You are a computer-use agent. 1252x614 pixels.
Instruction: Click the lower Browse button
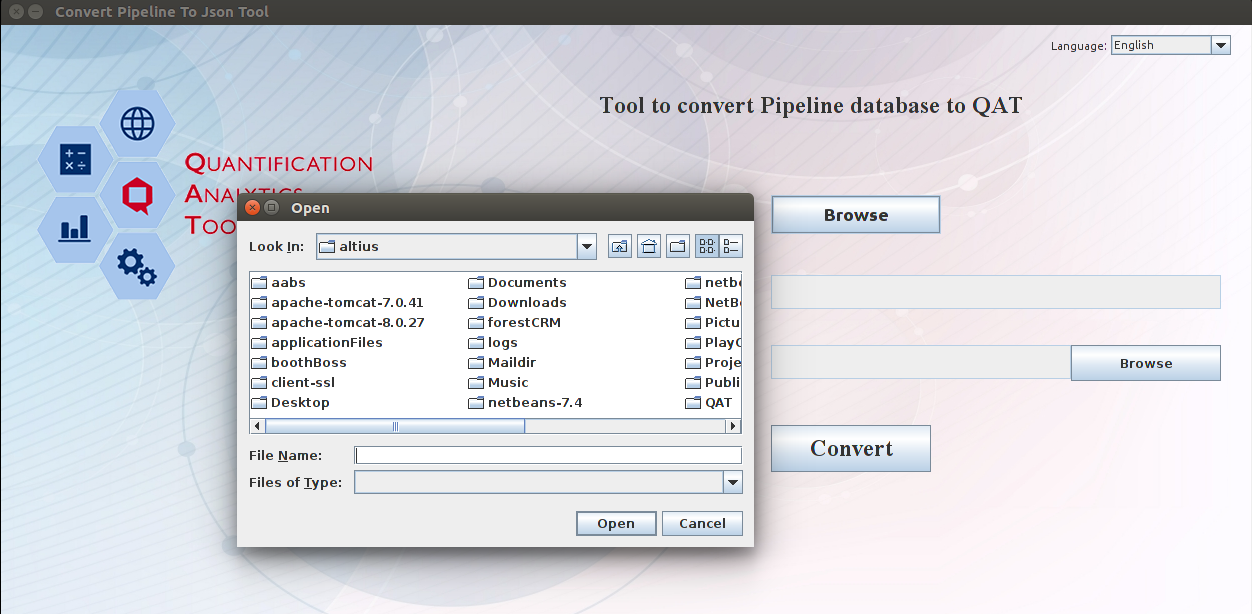pos(1146,363)
